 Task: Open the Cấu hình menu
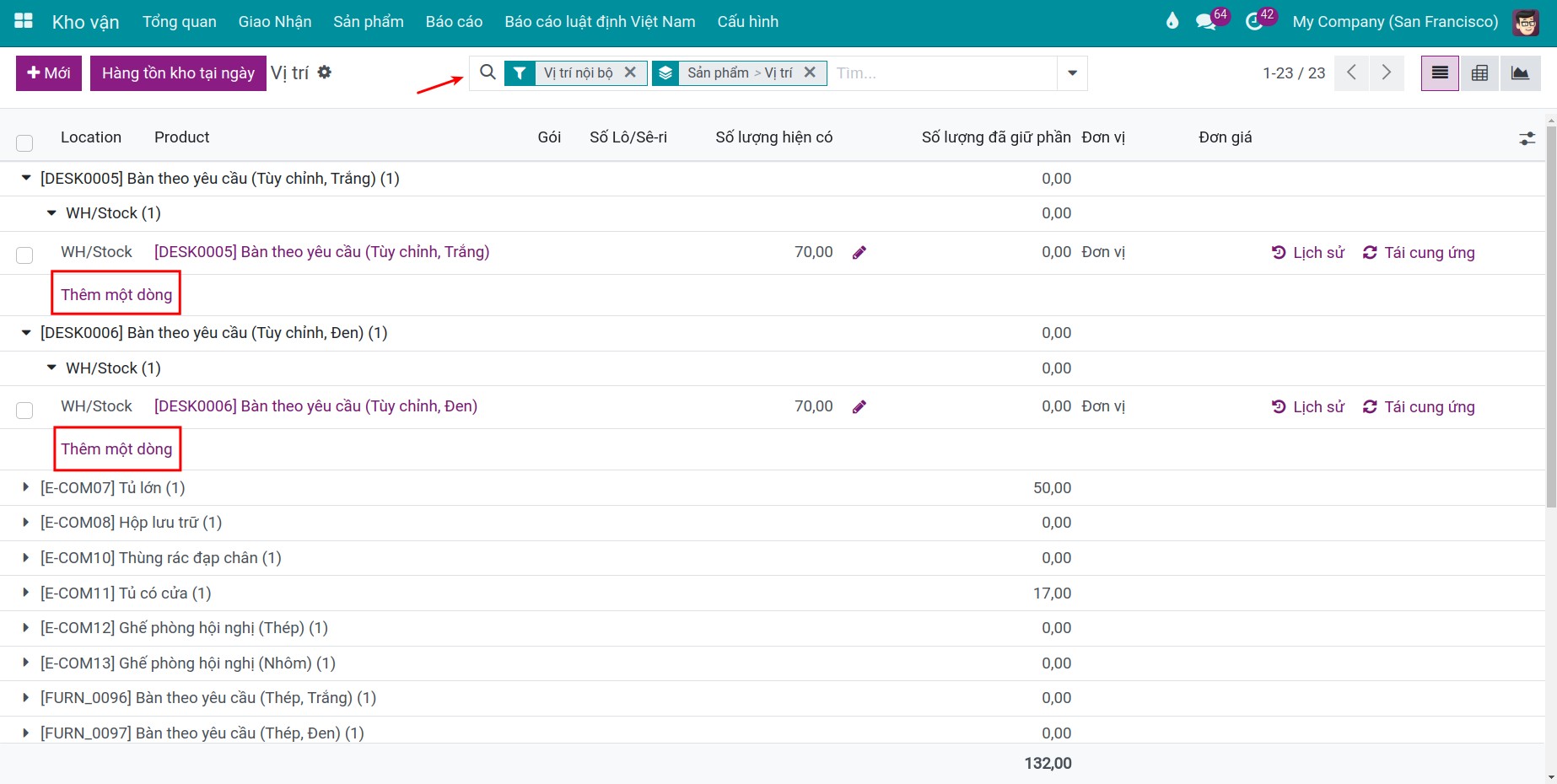click(748, 22)
